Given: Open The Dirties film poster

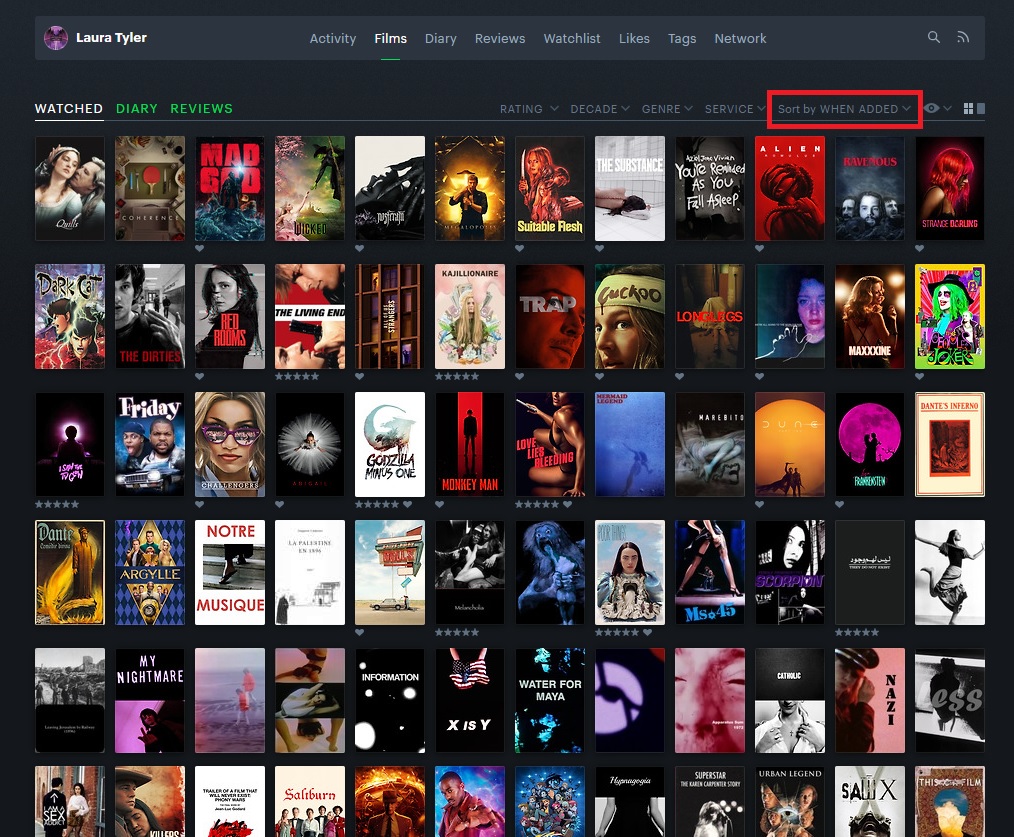Looking at the screenshot, I should point(150,316).
